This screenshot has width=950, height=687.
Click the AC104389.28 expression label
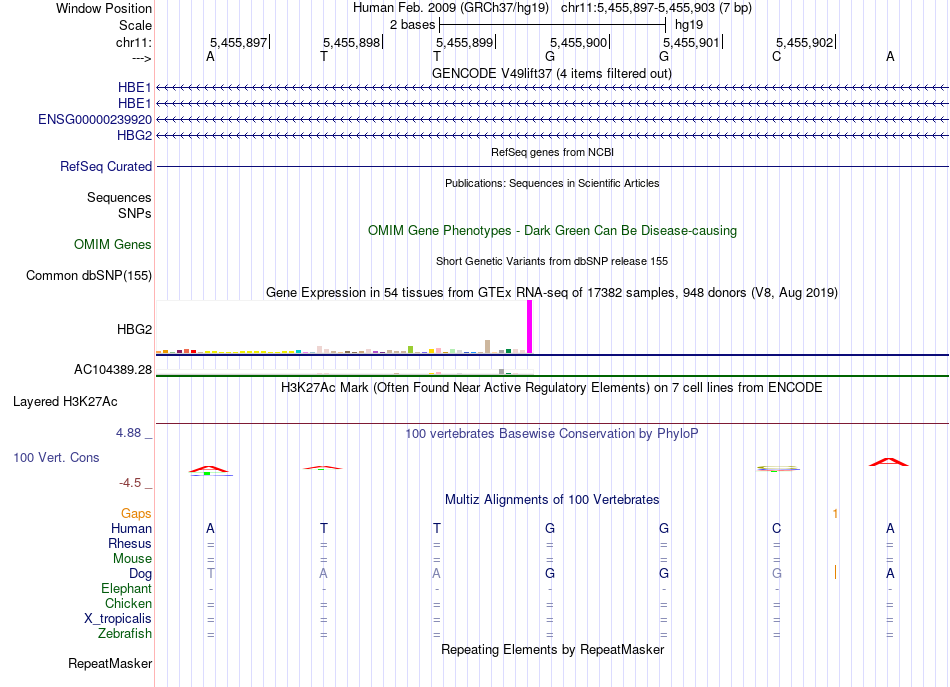[113, 370]
